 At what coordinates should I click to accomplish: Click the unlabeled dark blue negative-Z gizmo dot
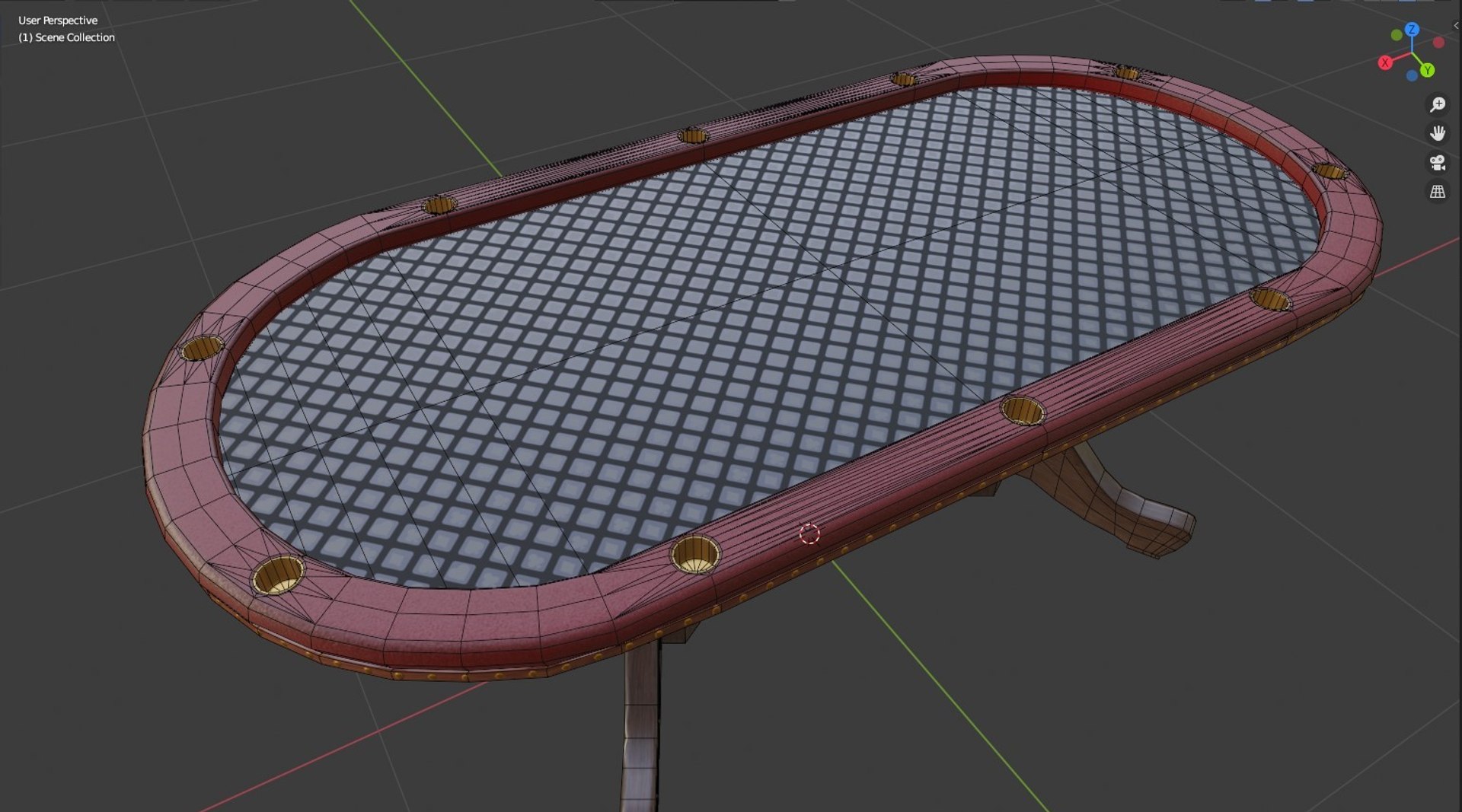coord(1412,75)
